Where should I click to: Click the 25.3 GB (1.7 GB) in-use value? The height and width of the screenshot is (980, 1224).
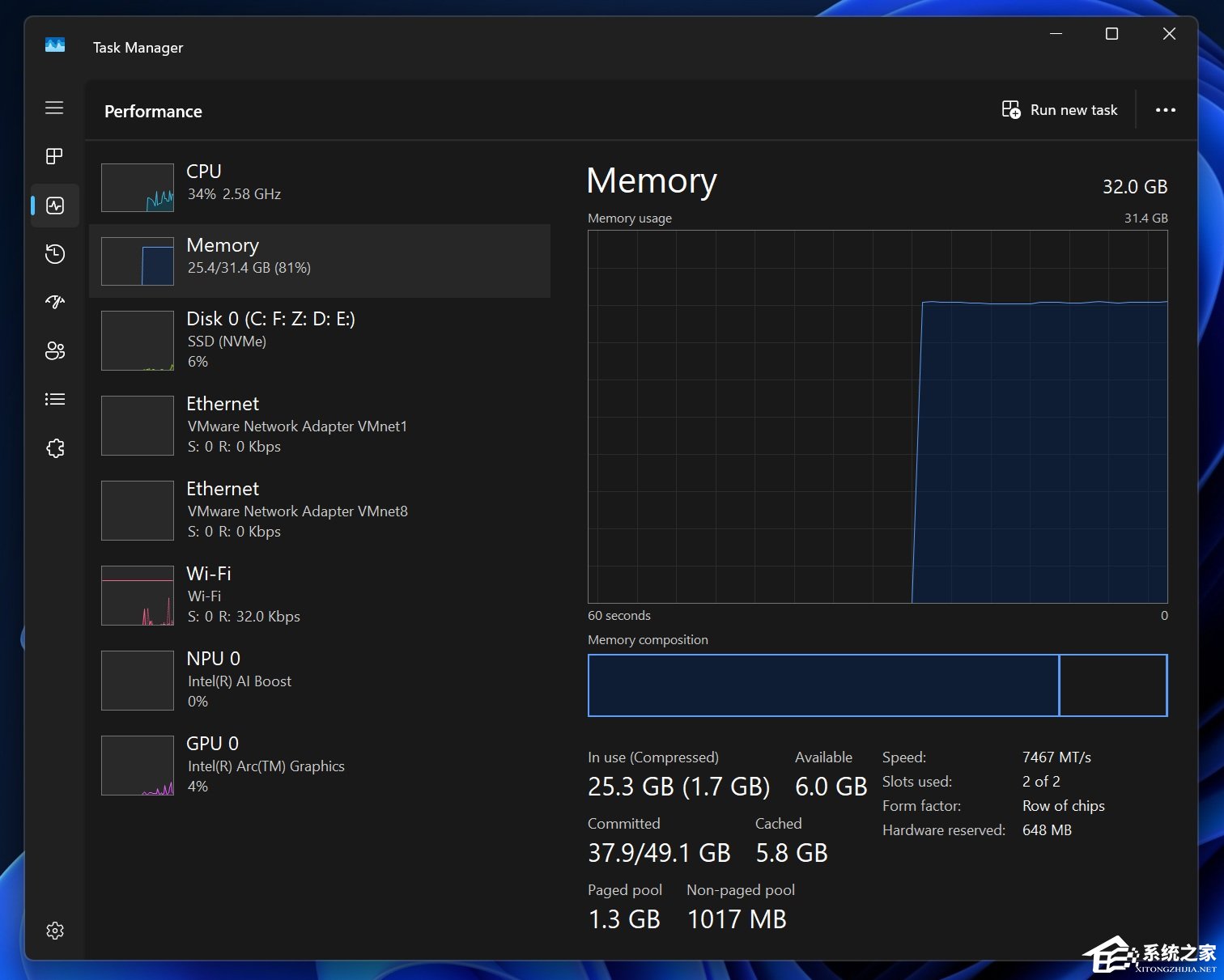point(679,787)
